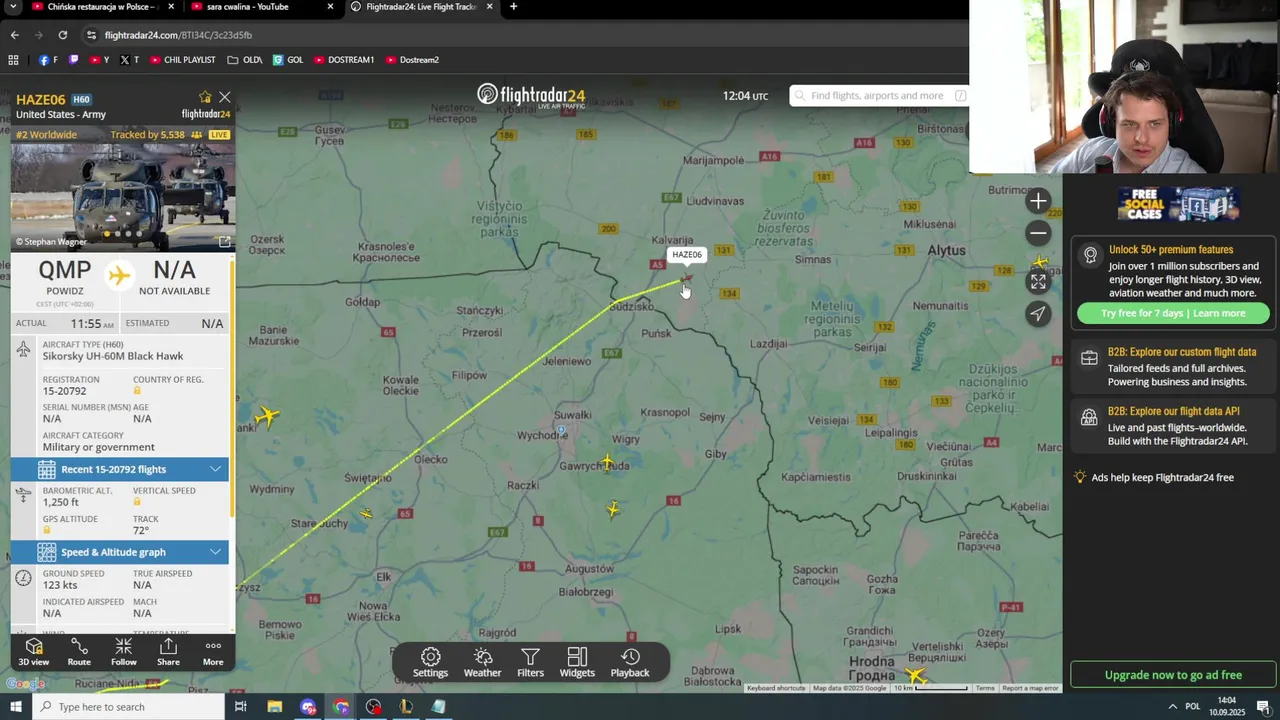
Task: Follow the selected aircraft
Action: coord(124,652)
